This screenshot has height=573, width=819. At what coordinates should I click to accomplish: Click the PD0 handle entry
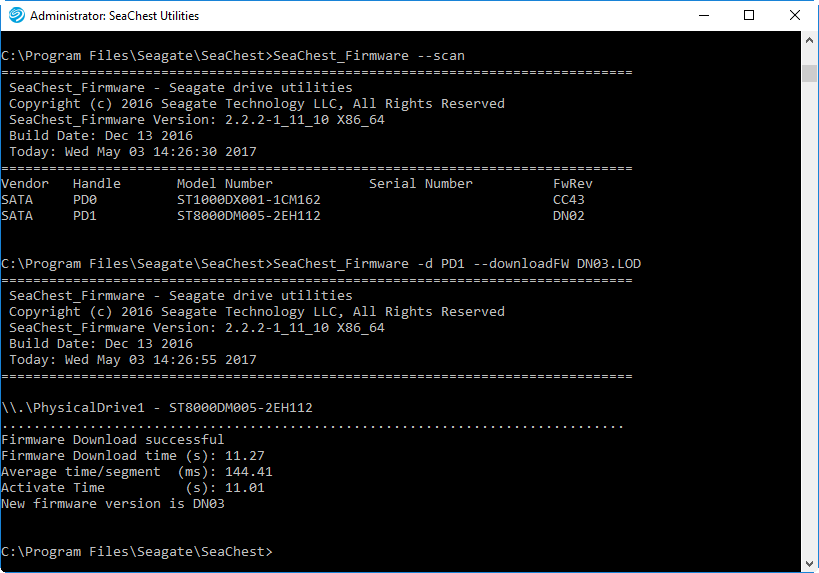(x=85, y=200)
